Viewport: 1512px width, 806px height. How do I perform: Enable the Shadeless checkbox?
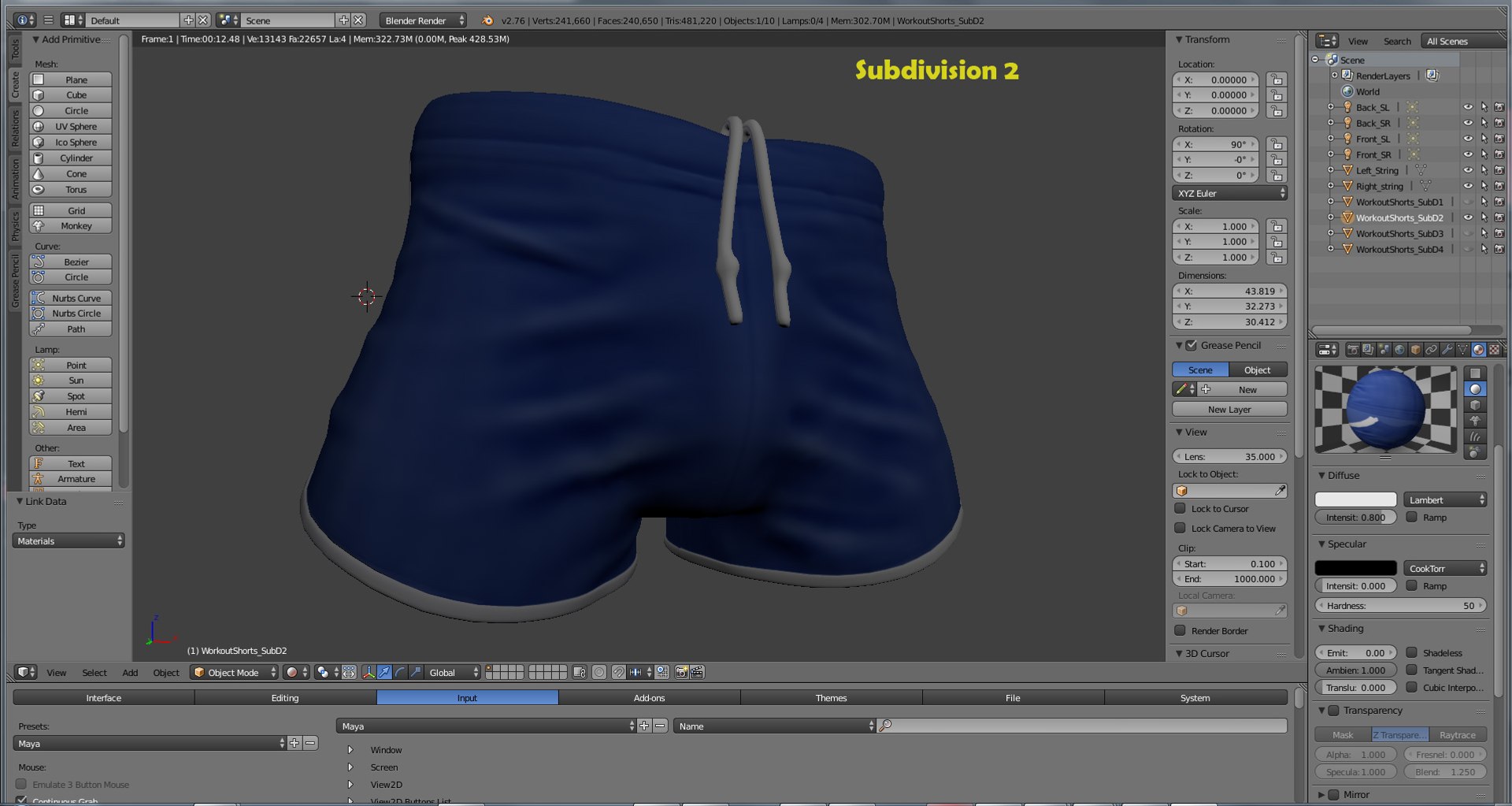[1412, 652]
